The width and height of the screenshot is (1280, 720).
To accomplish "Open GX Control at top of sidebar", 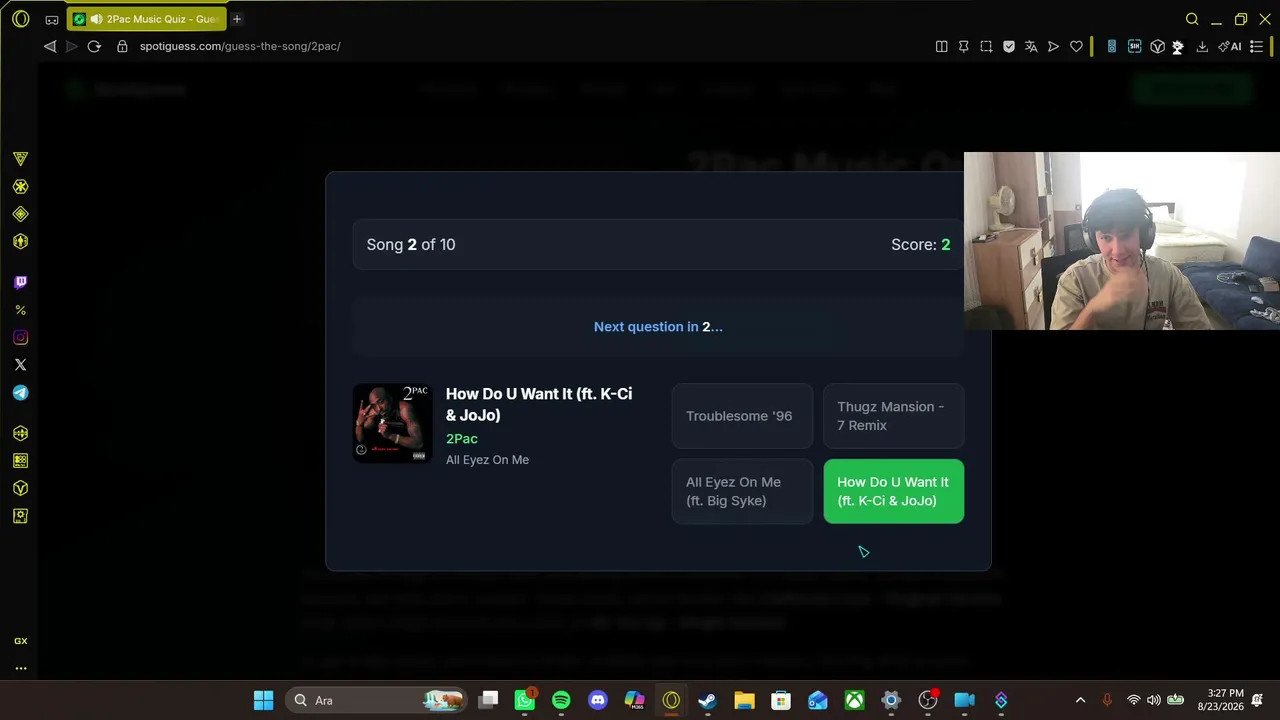I will pyautogui.click(x=20, y=159).
